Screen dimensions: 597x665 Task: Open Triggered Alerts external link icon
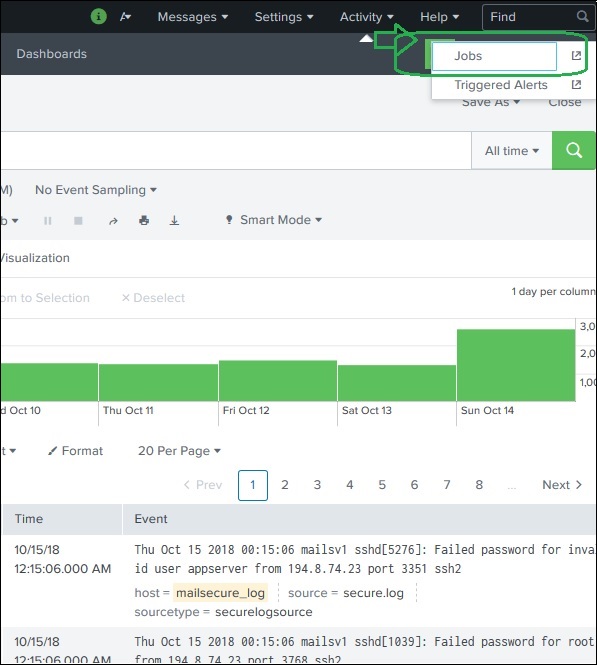coord(576,84)
